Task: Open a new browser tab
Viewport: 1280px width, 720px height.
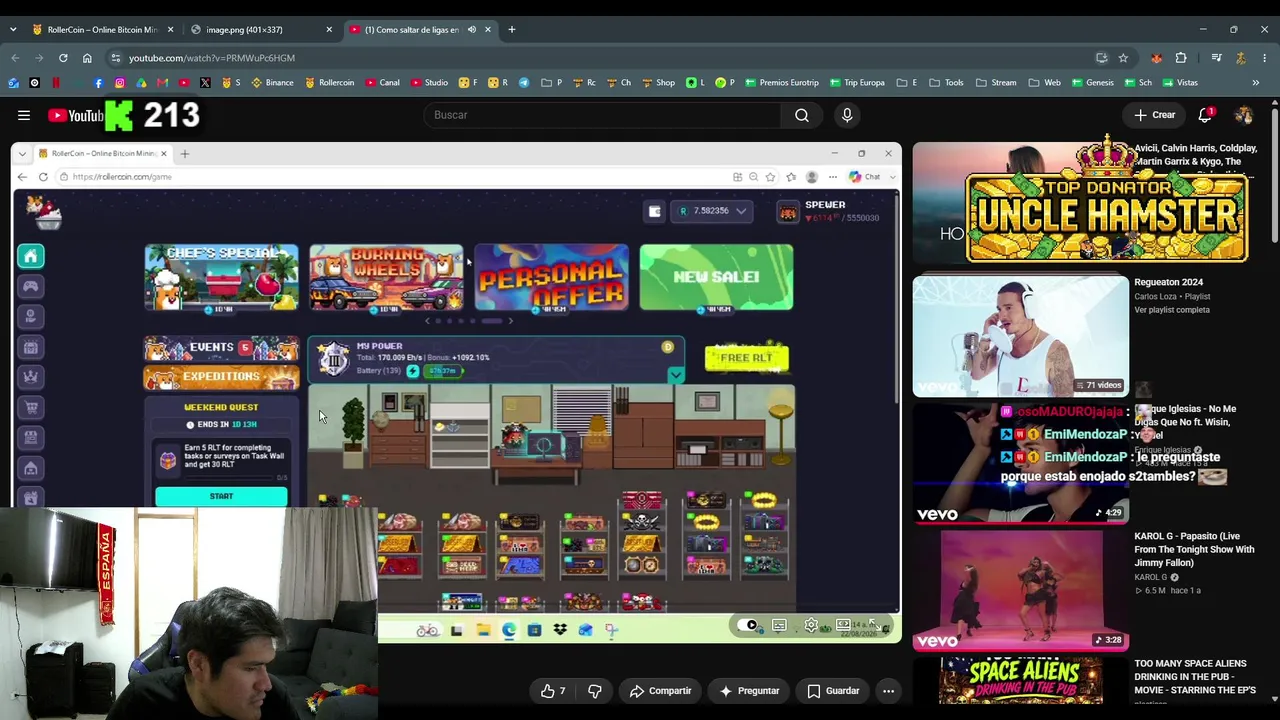Action: coord(512,30)
